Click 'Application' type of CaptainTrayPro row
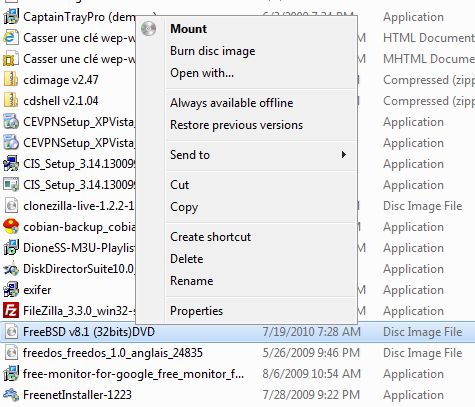Screen dimensions: 475x407 click(x=414, y=17)
